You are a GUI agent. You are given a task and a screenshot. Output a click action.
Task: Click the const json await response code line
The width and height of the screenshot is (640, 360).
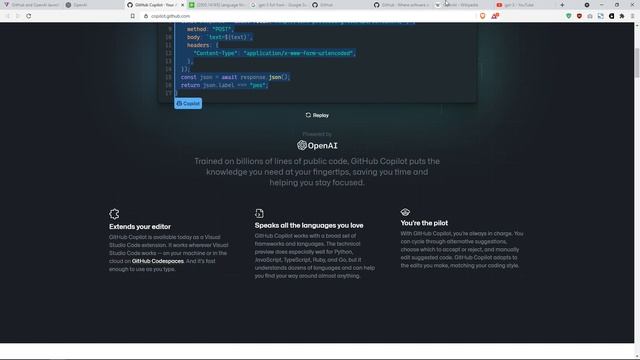tap(235, 77)
